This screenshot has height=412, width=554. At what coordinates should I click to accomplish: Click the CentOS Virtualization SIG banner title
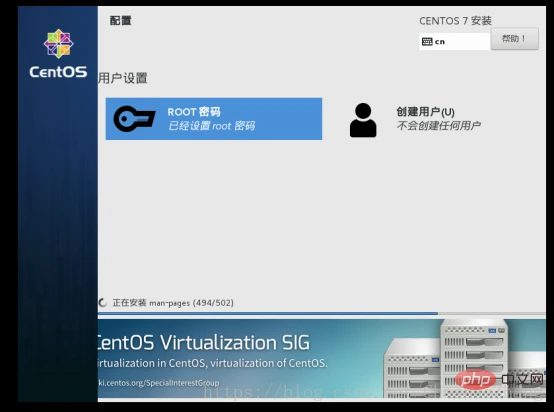(x=204, y=342)
